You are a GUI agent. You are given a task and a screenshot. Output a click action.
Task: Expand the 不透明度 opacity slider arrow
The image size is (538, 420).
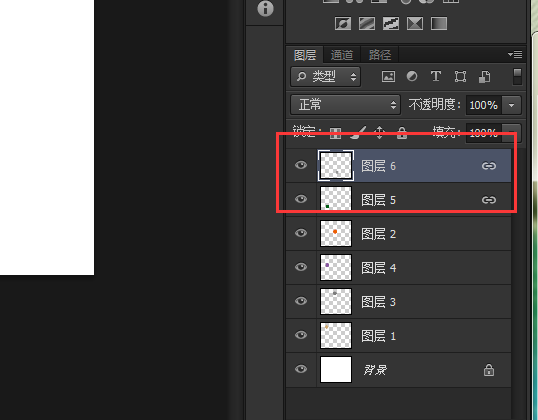click(511, 105)
